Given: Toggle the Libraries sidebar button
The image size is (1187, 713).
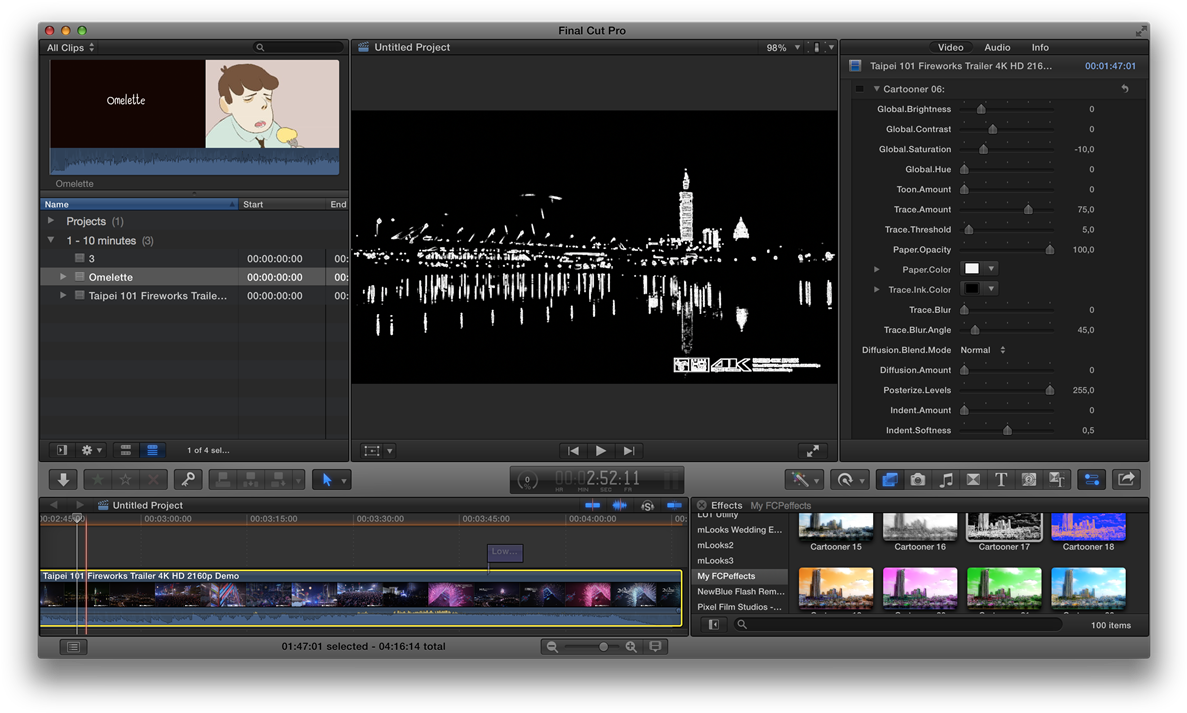Looking at the screenshot, I should 62,450.
